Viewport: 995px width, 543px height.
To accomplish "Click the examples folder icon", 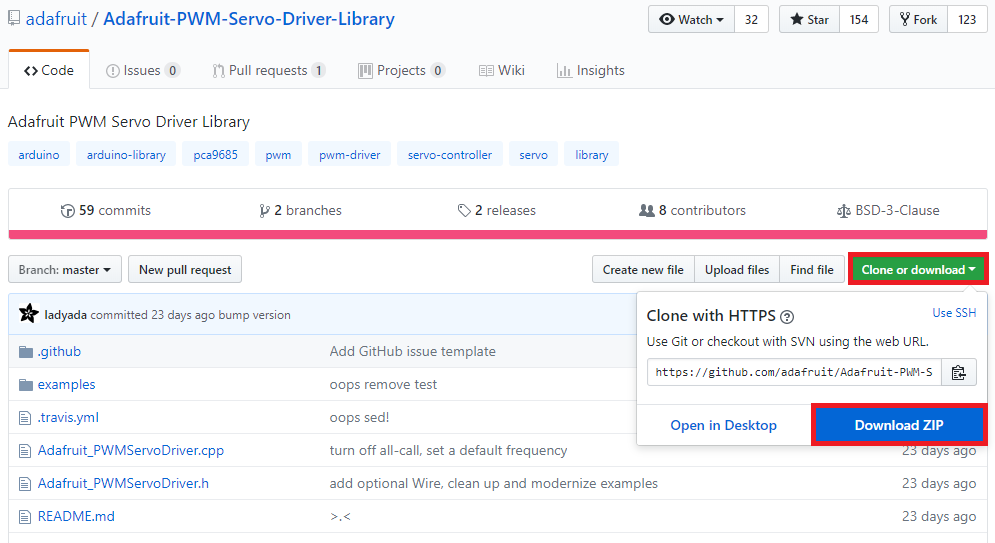I will pos(26,385).
